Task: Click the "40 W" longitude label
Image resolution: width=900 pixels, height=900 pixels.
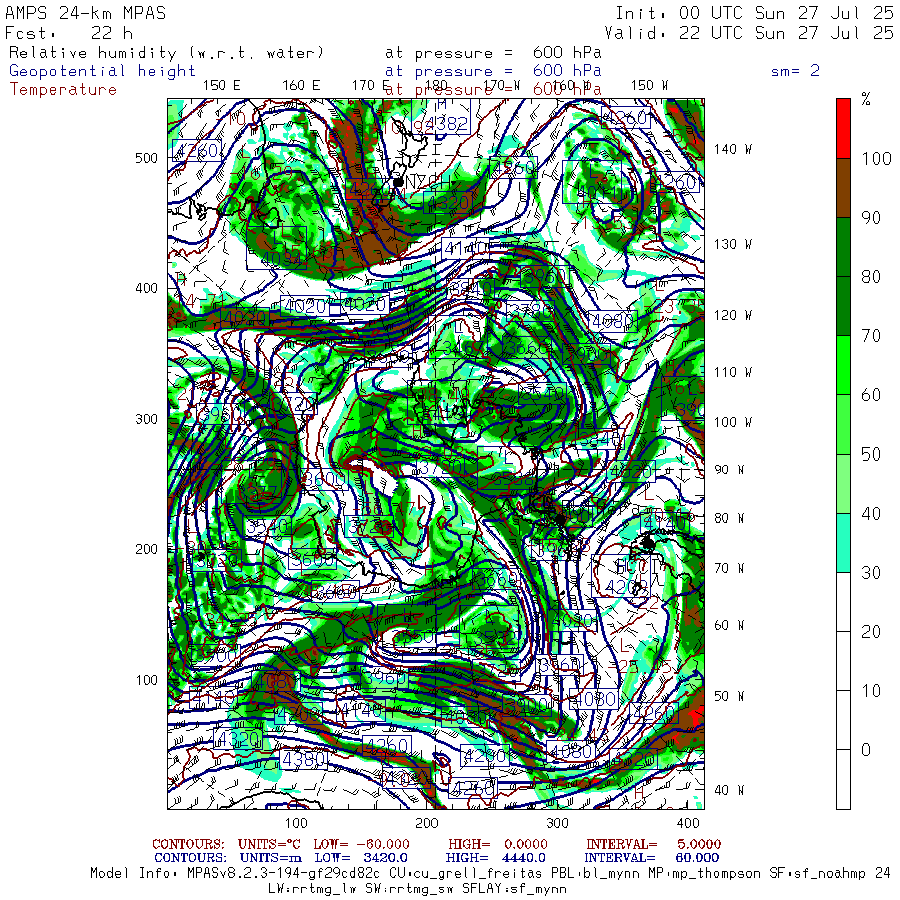Action: tap(729, 790)
